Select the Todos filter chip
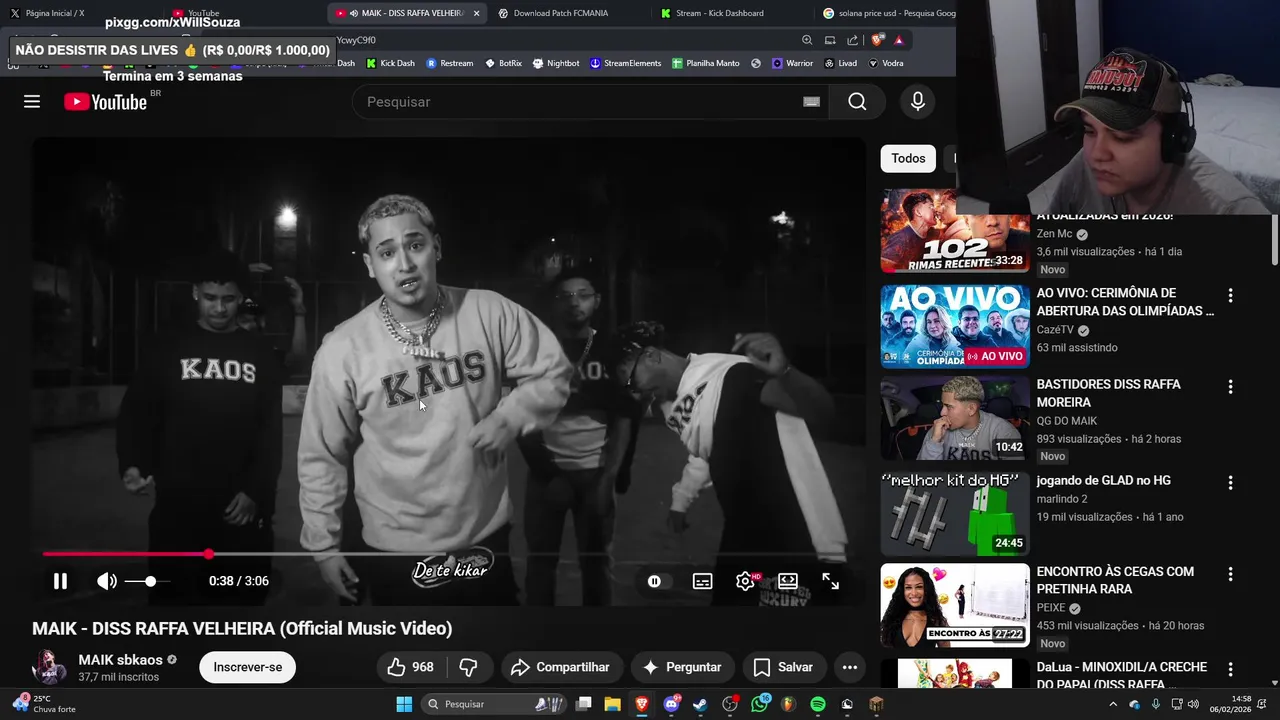 (908, 158)
